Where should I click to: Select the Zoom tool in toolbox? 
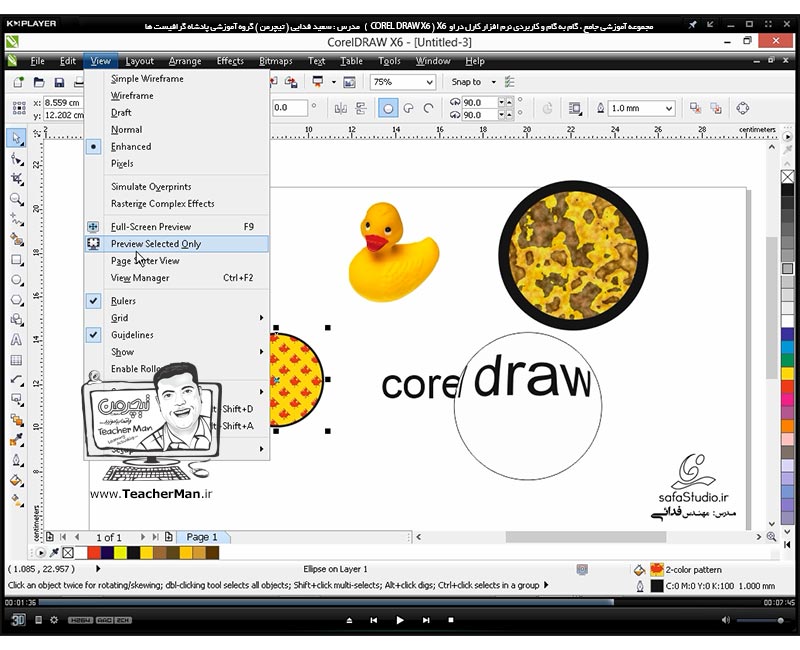coord(17,199)
